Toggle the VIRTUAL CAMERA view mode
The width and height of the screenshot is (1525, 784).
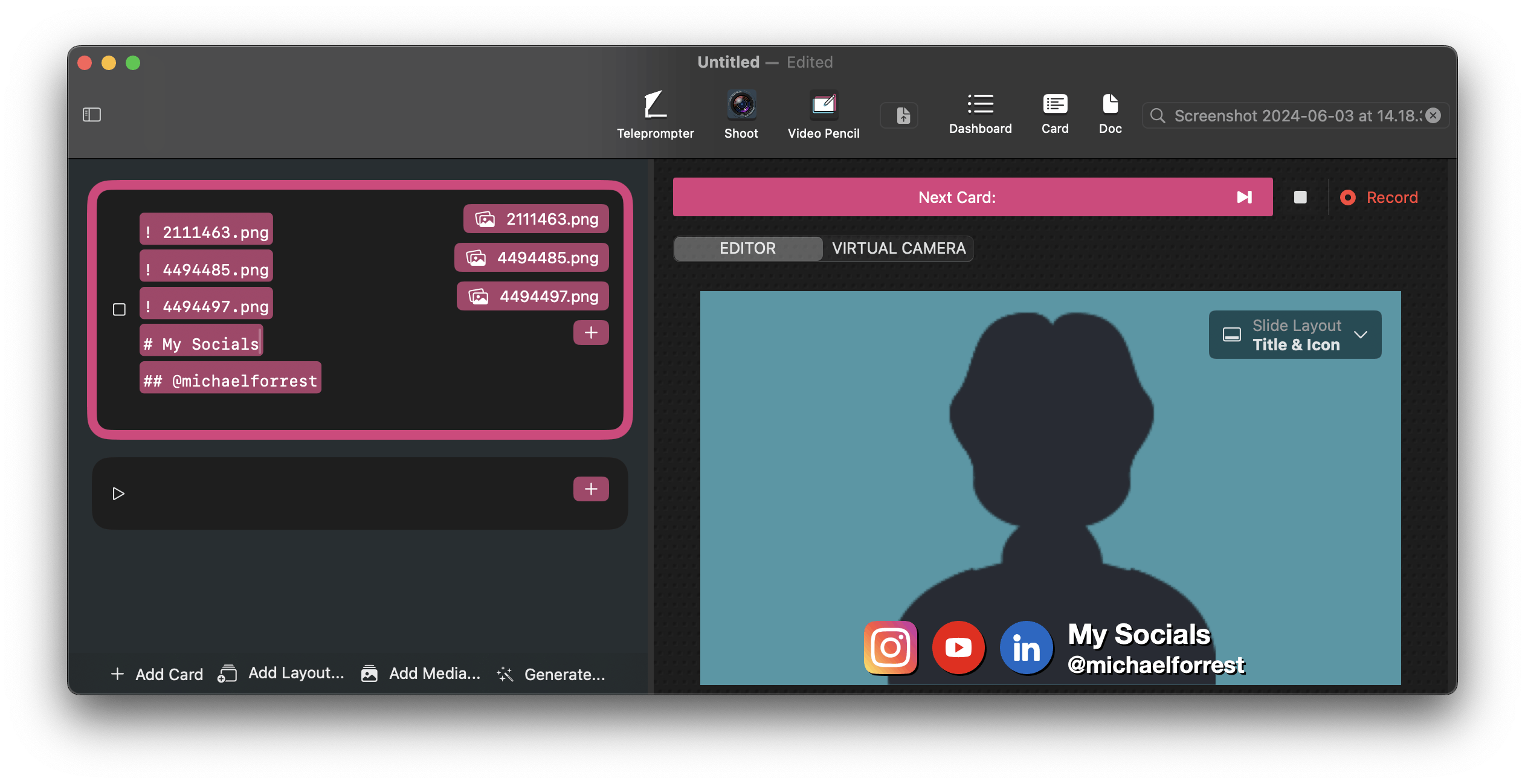pos(897,248)
